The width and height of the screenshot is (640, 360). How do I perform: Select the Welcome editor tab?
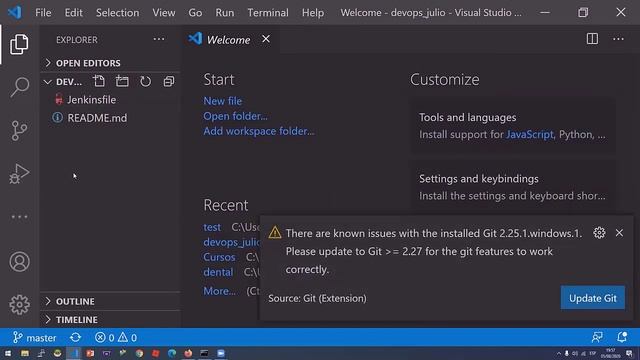tap(231, 39)
